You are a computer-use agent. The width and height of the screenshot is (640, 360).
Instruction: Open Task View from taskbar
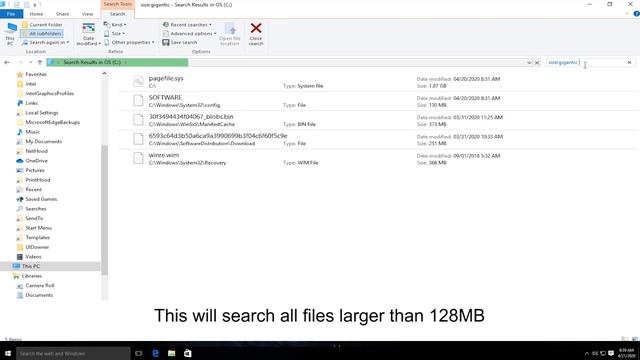(139, 353)
